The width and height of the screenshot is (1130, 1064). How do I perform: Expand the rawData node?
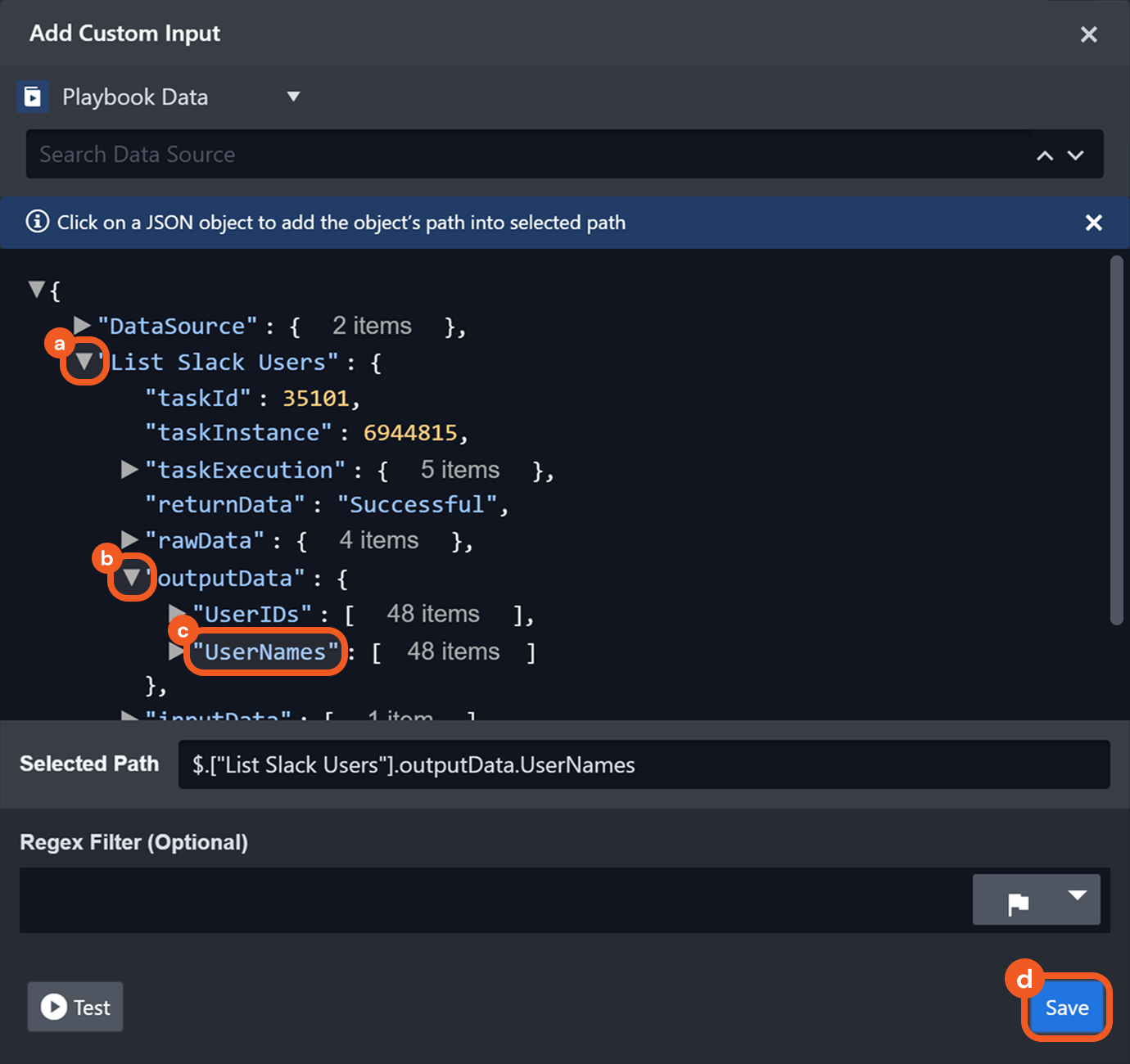pos(129,539)
